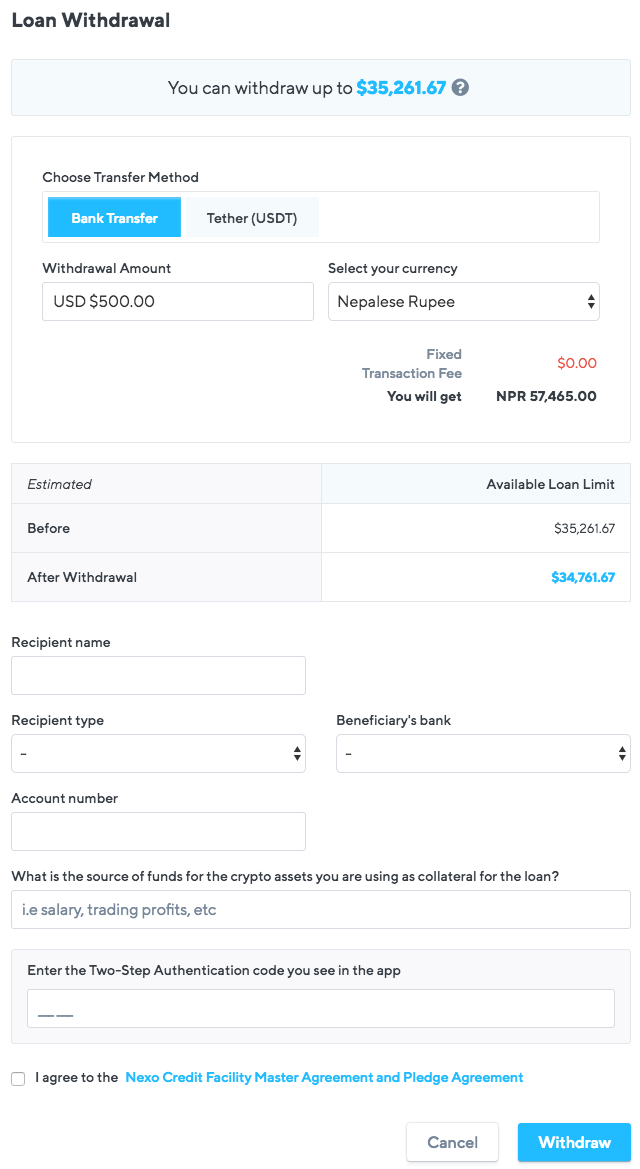Click the Withdrawal Amount input field
640x1169 pixels.
pos(178,301)
